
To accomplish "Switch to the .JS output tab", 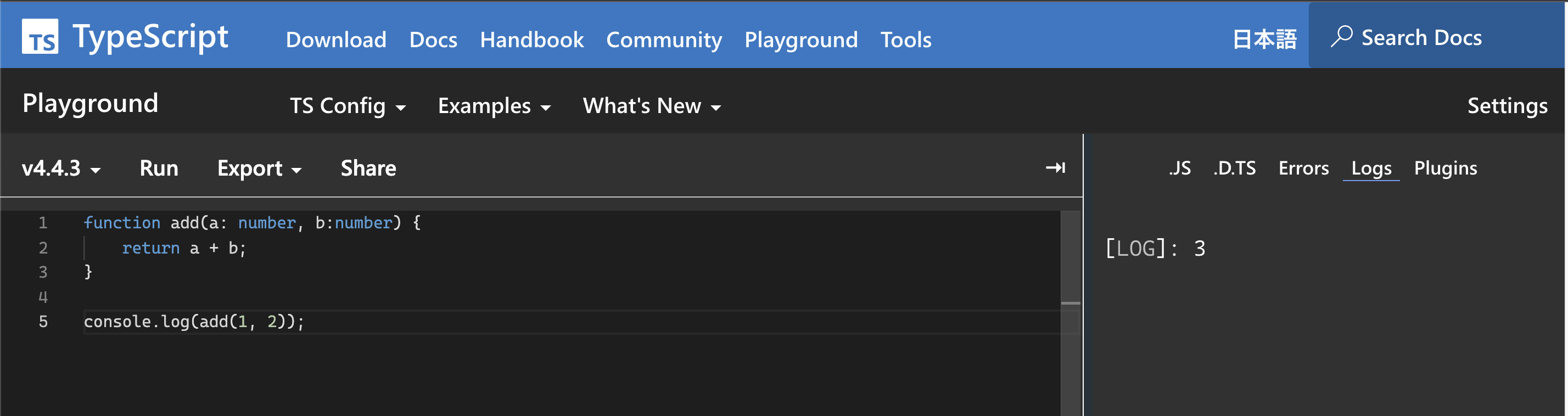I will (x=1180, y=168).
